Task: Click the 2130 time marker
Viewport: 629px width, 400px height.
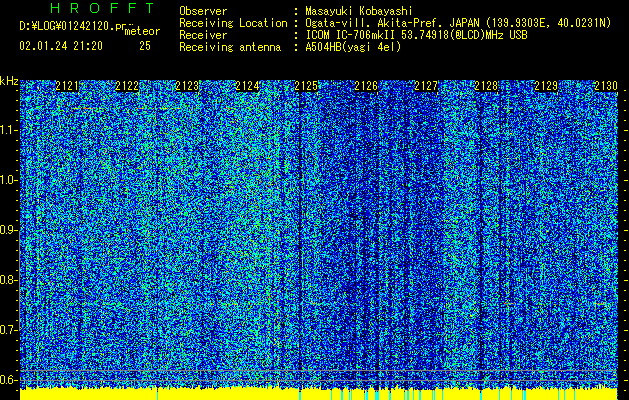Action: point(606,86)
